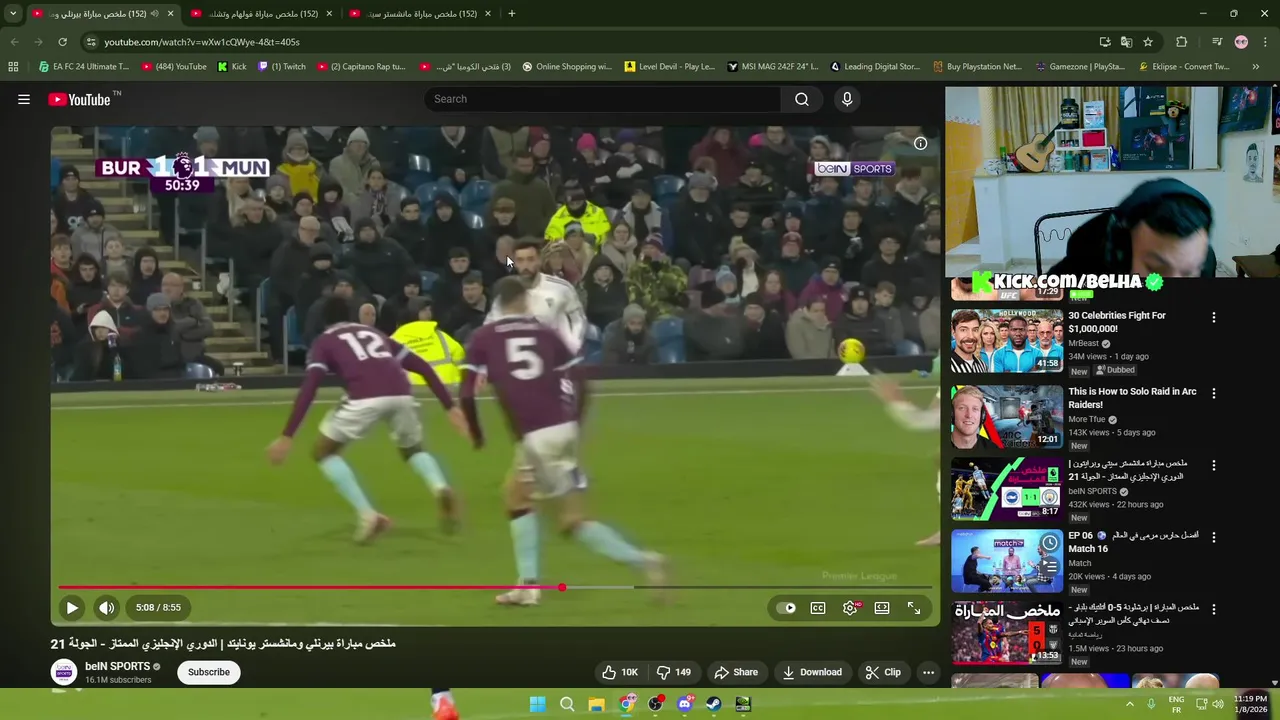Open the taskbar search icon
Viewport: 1280px width, 720px height.
(567, 704)
